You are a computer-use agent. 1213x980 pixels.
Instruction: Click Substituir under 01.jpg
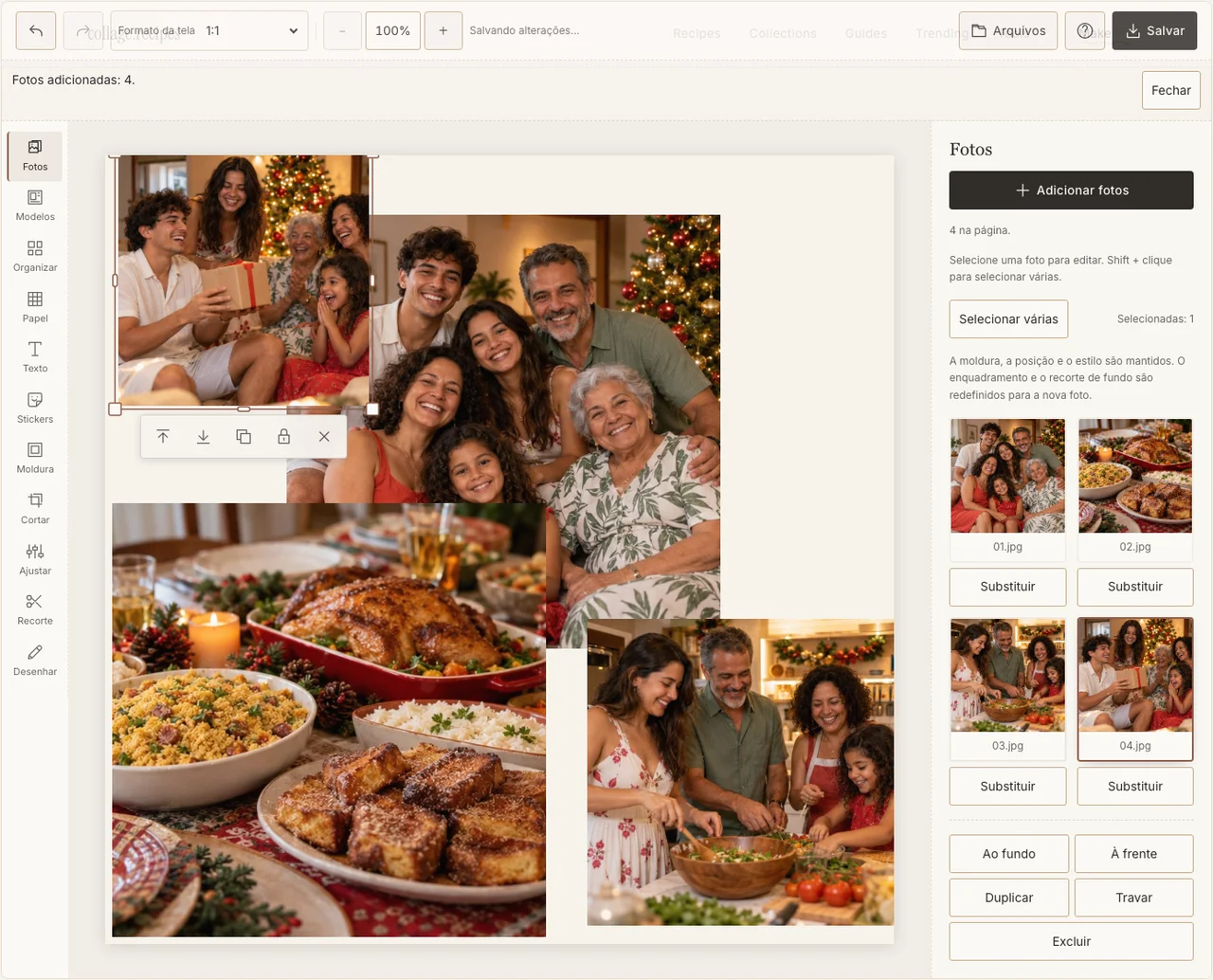(1007, 587)
